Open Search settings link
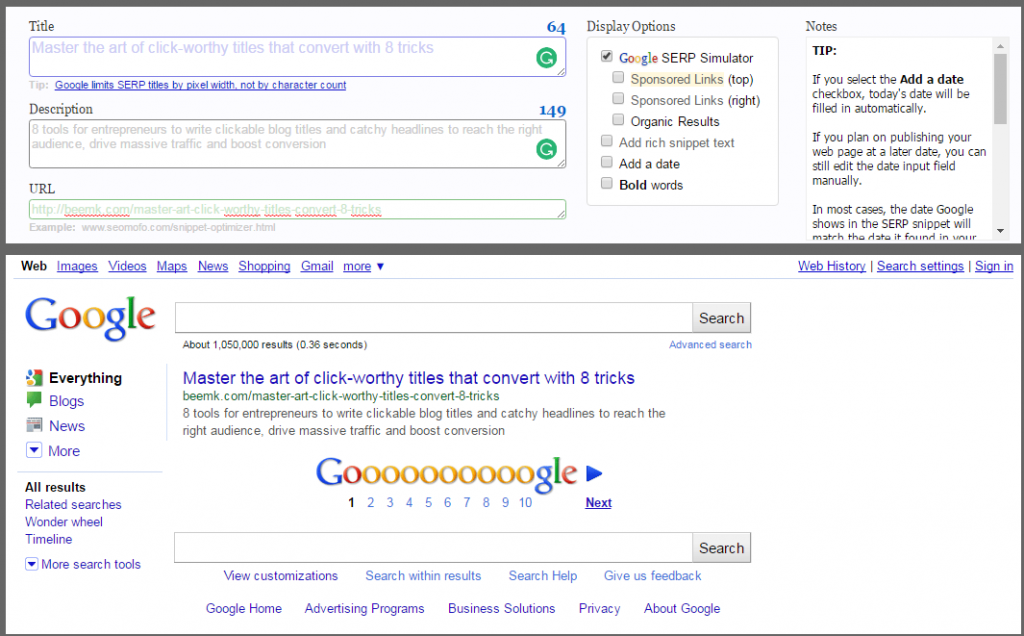This screenshot has height=636, width=1024. (x=920, y=266)
